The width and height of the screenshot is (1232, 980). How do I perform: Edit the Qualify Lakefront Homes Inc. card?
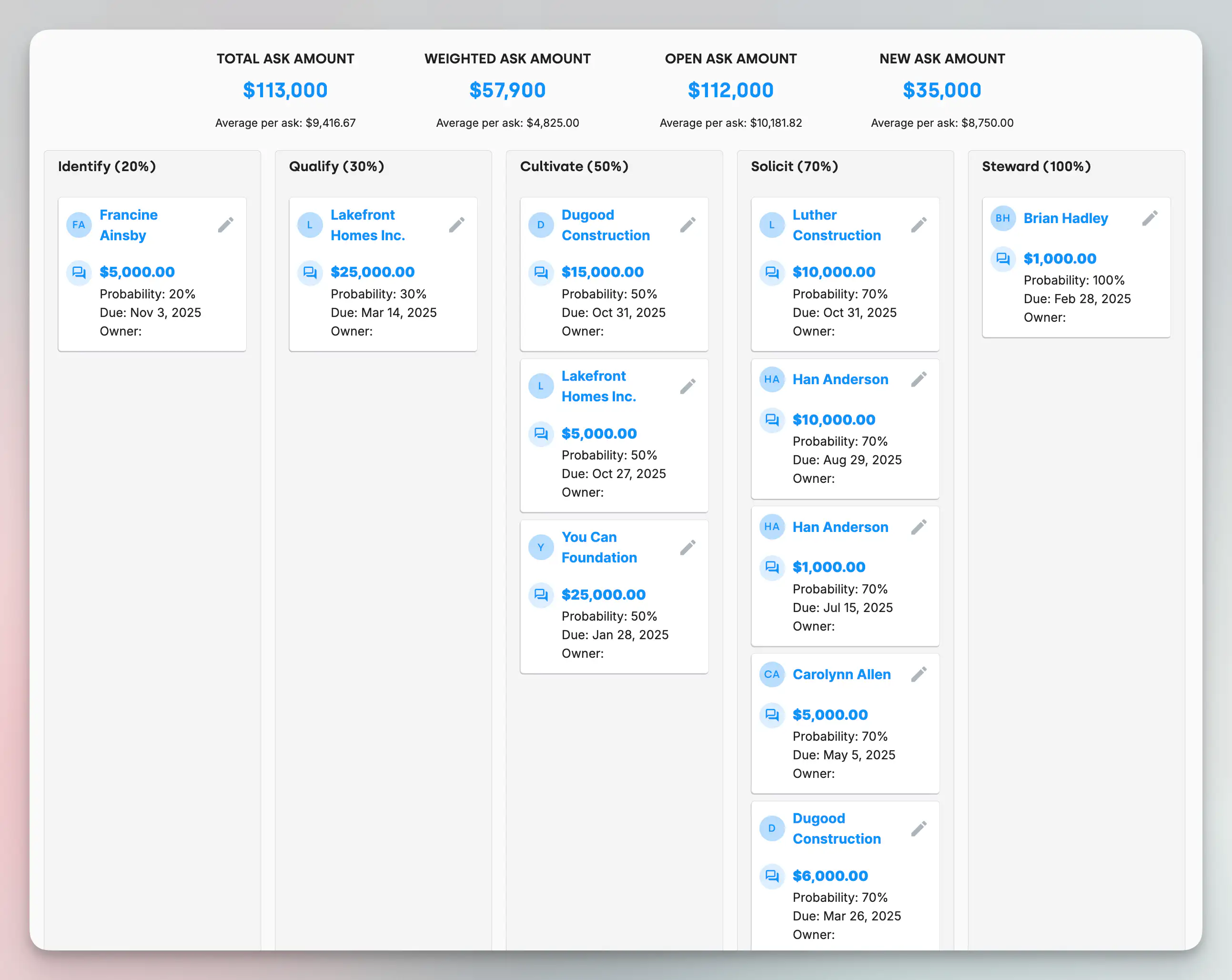pos(456,225)
